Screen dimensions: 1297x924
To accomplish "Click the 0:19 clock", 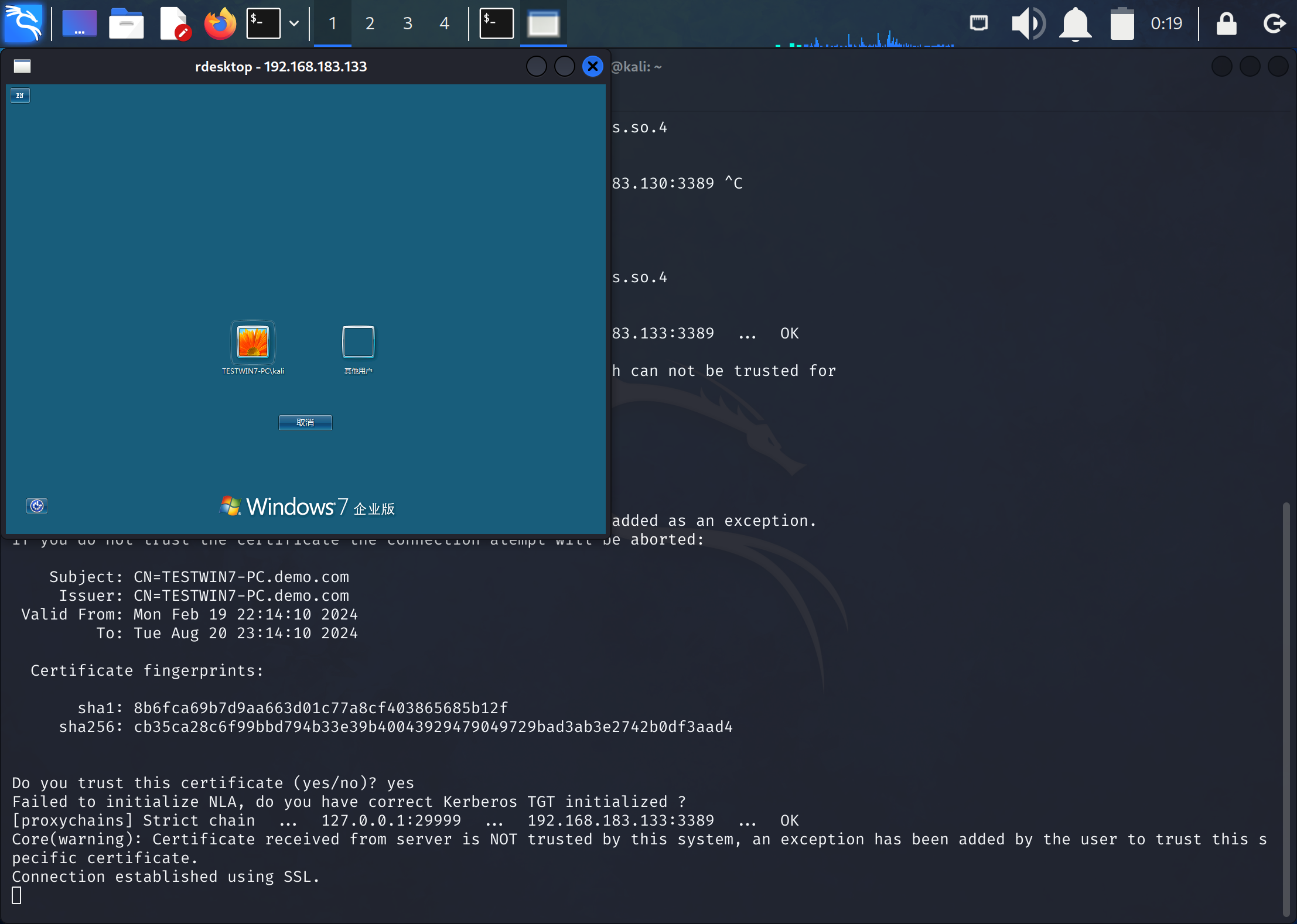I will pos(1166,23).
